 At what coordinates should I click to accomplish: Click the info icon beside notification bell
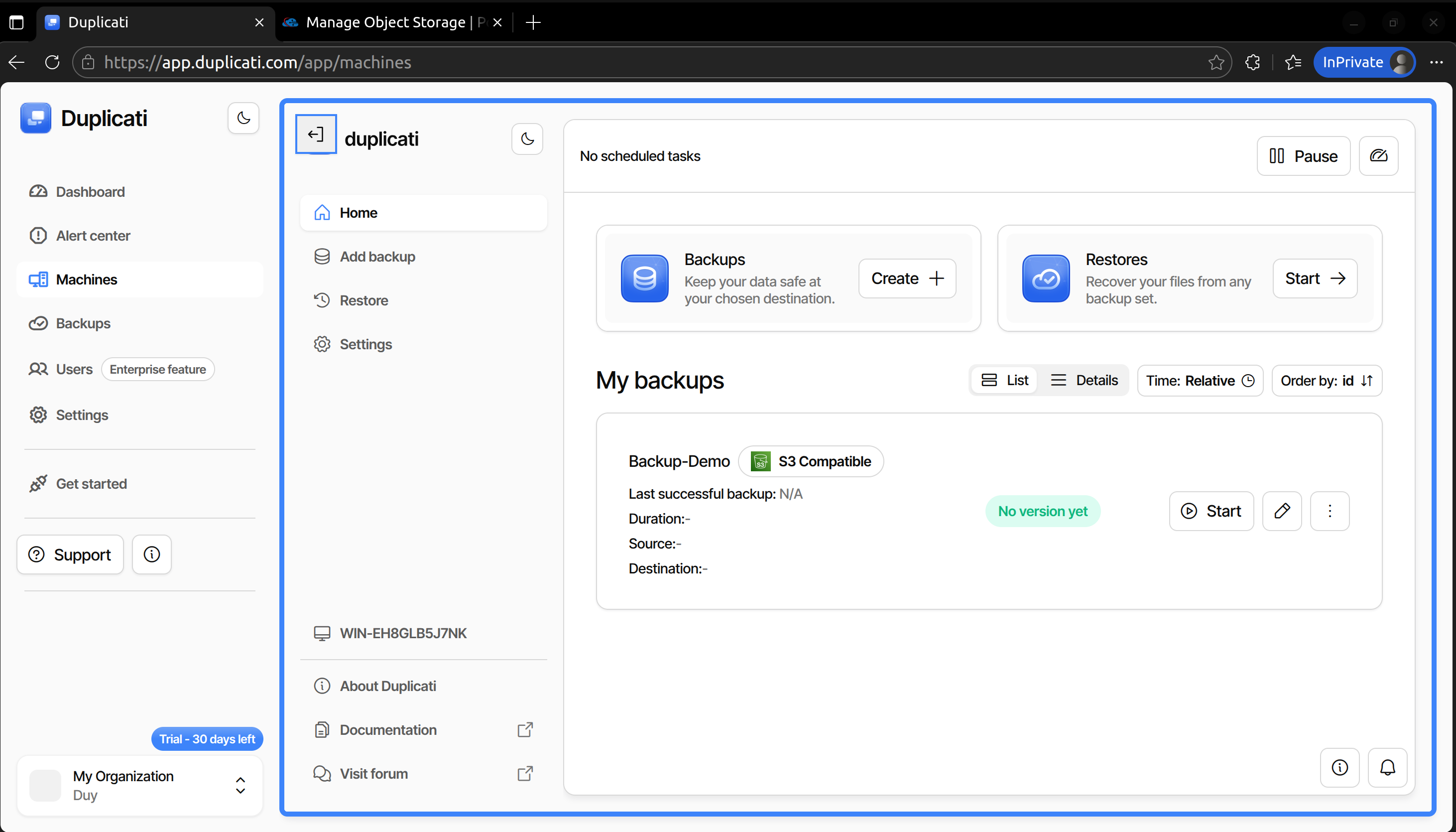point(1339,767)
